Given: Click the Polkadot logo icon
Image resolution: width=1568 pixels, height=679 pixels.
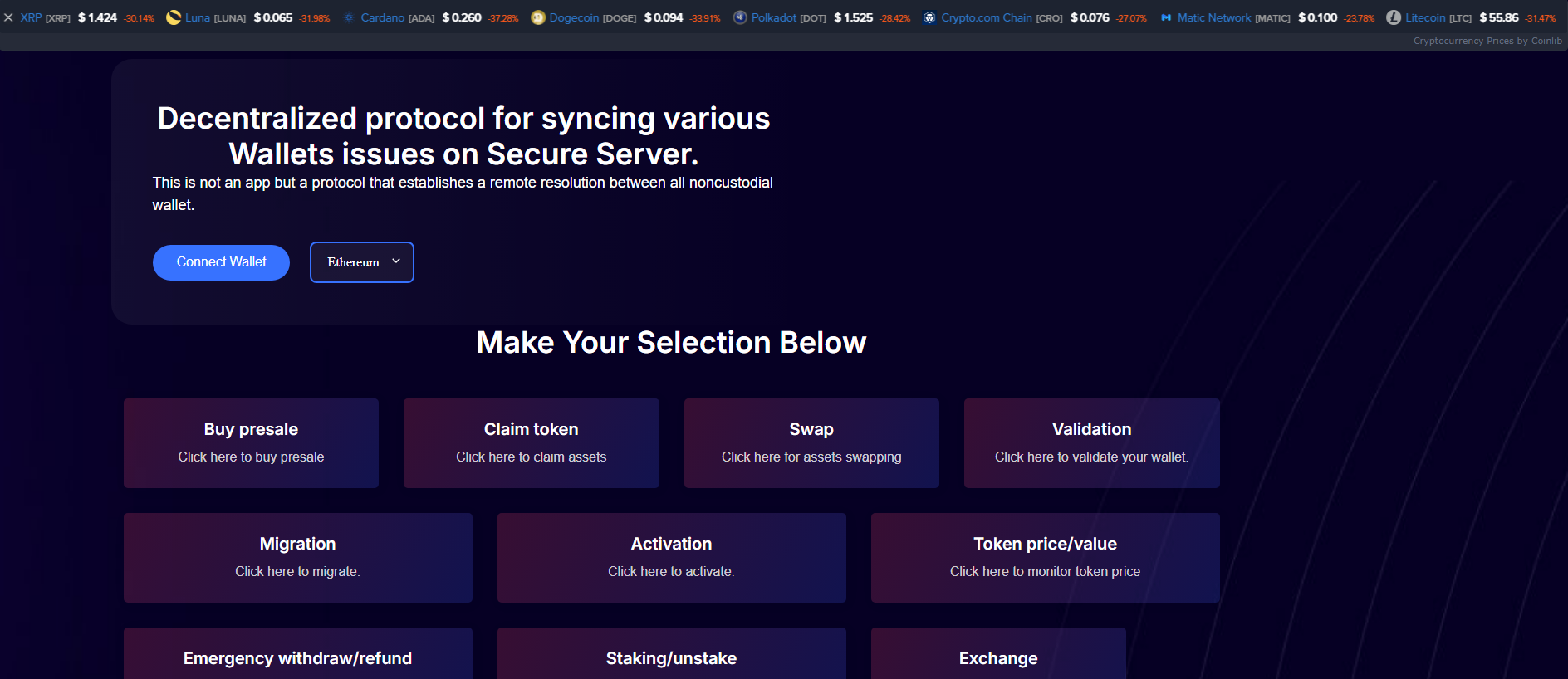Looking at the screenshot, I should 740,17.
